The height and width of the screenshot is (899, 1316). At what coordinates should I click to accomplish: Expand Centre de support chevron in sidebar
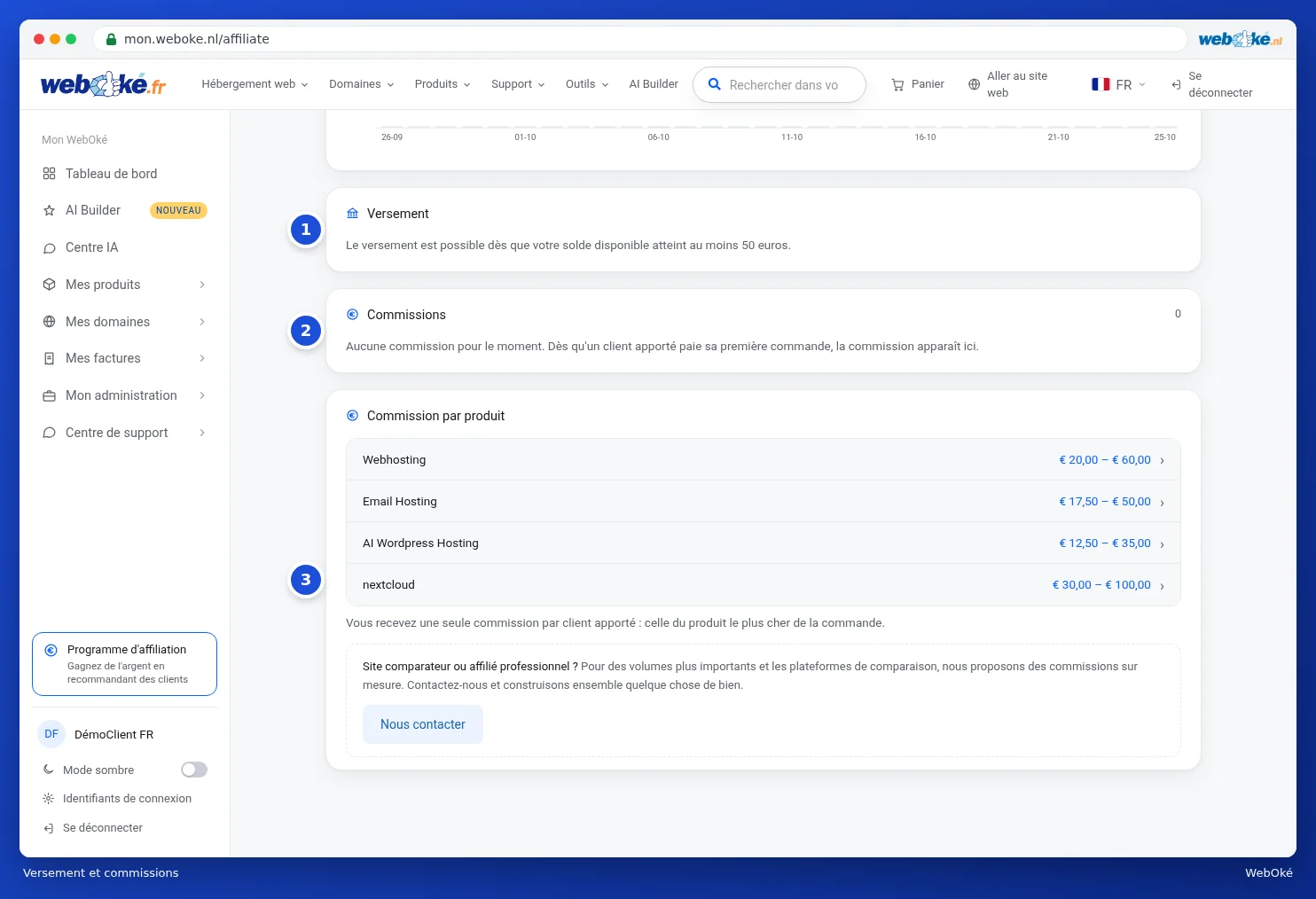click(202, 433)
